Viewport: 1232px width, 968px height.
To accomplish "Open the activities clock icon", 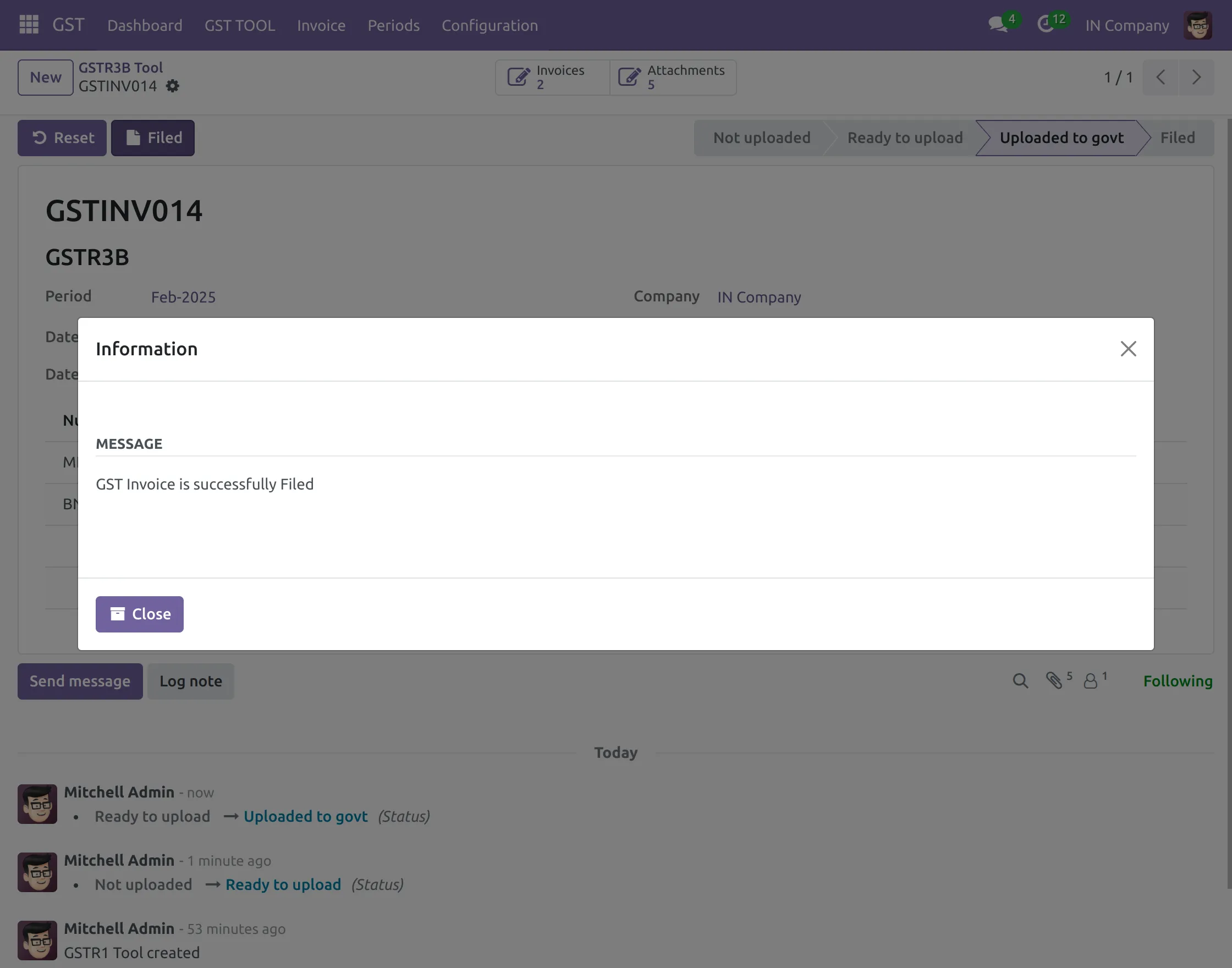I will tap(1046, 25).
